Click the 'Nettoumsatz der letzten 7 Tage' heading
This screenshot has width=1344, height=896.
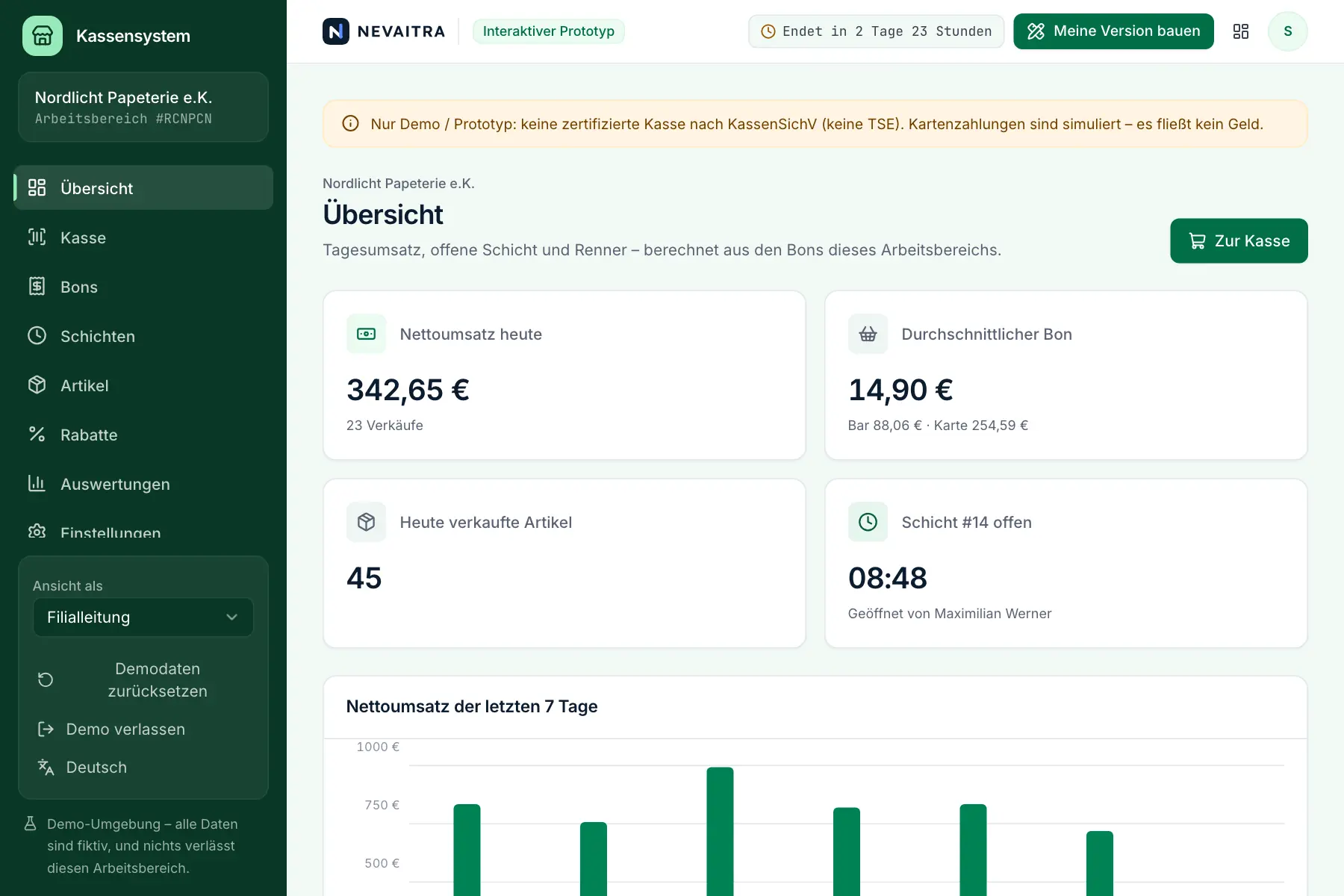[472, 706]
